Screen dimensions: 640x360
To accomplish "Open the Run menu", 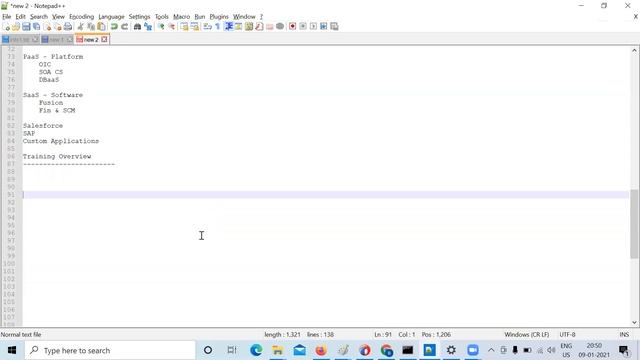I will point(200,17).
